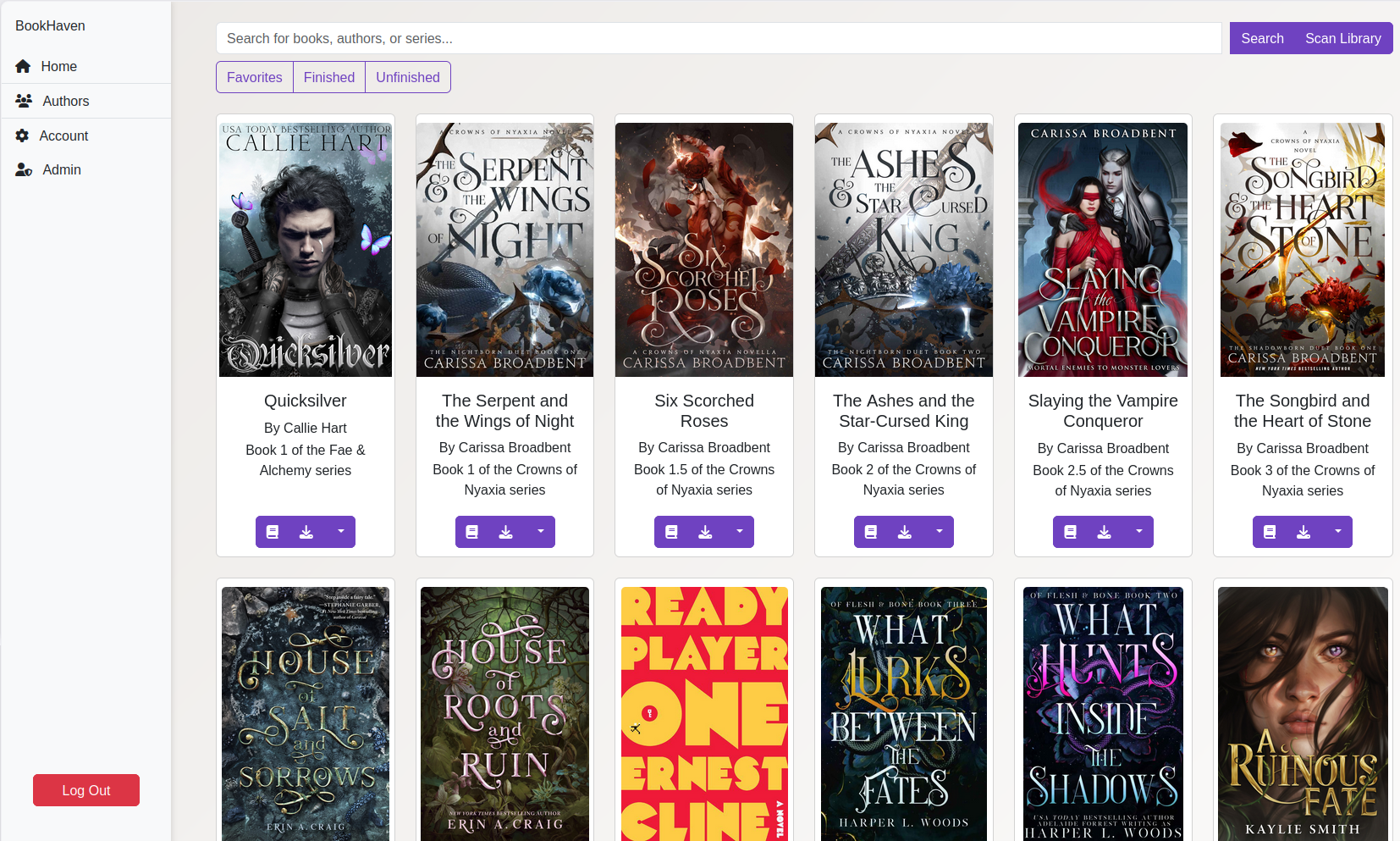Click the Ready Player One cover
Viewport: 1400px width, 841px height.
[x=704, y=714]
